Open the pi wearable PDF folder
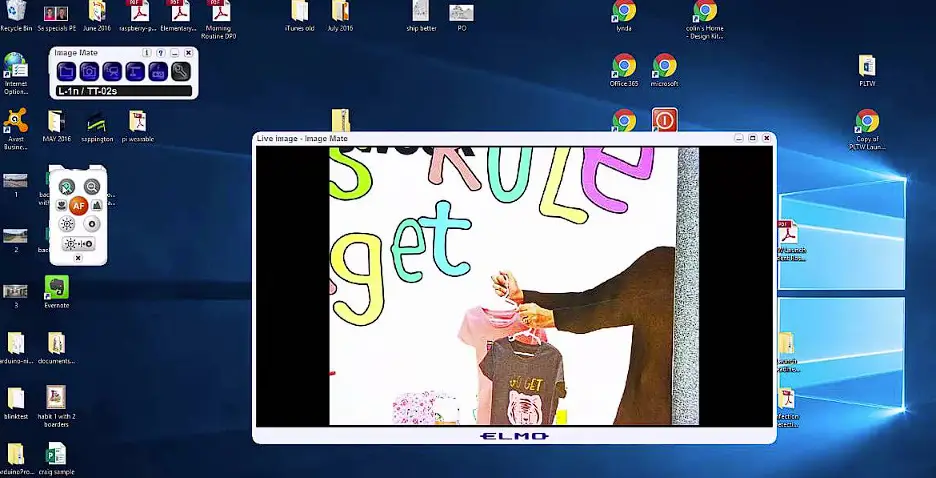 pyautogui.click(x=138, y=125)
